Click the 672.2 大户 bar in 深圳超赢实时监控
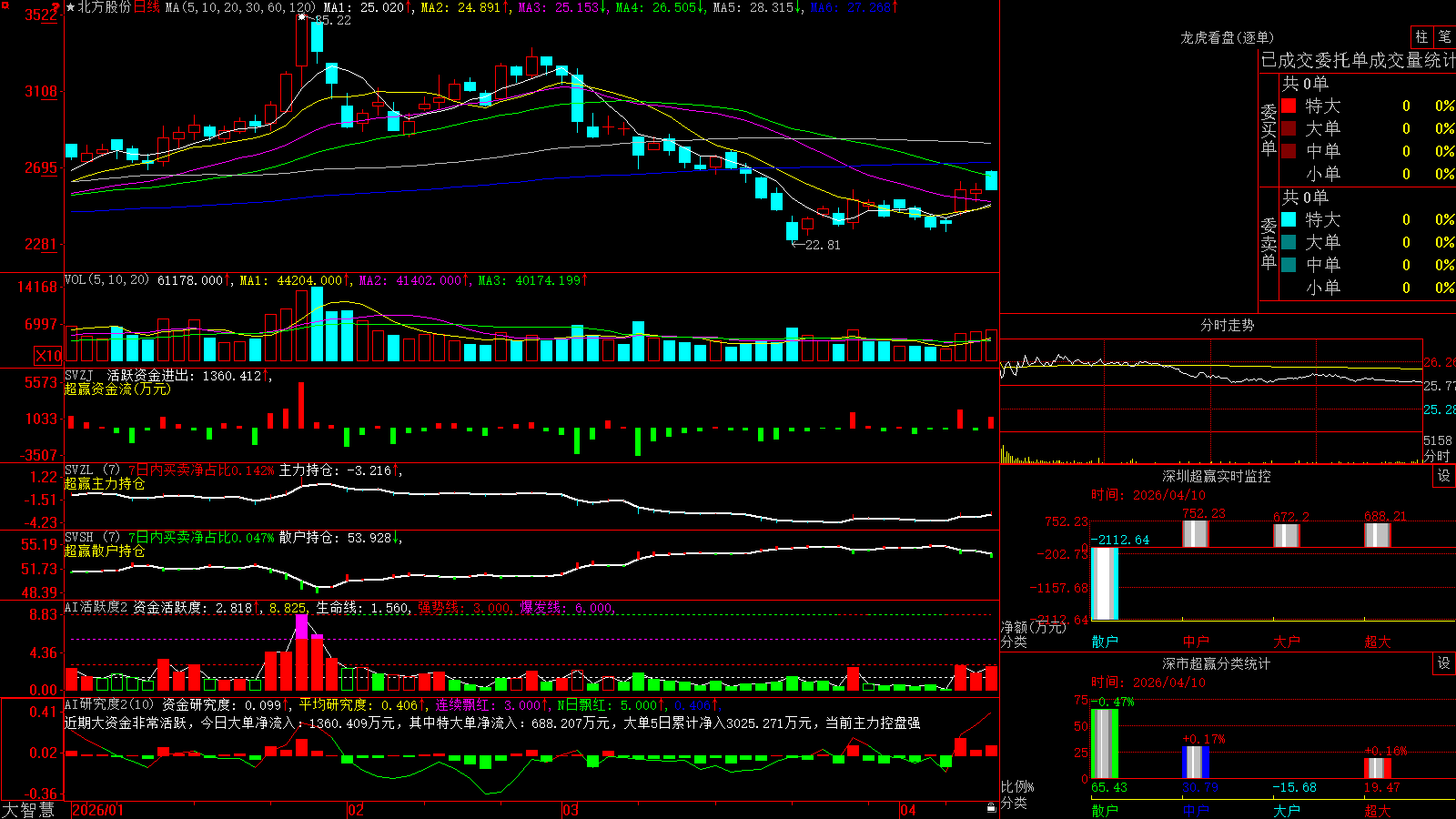Viewport: 1456px width, 819px height. pos(1287,536)
